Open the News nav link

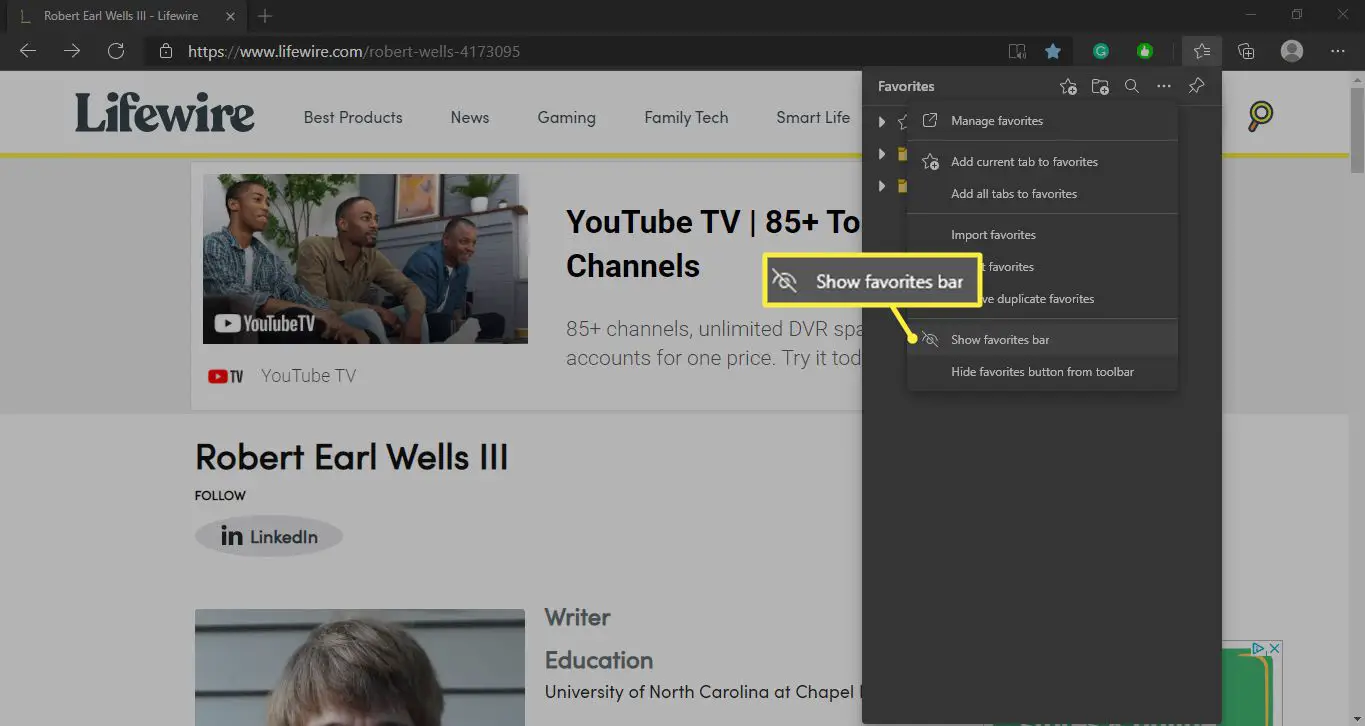(x=470, y=117)
